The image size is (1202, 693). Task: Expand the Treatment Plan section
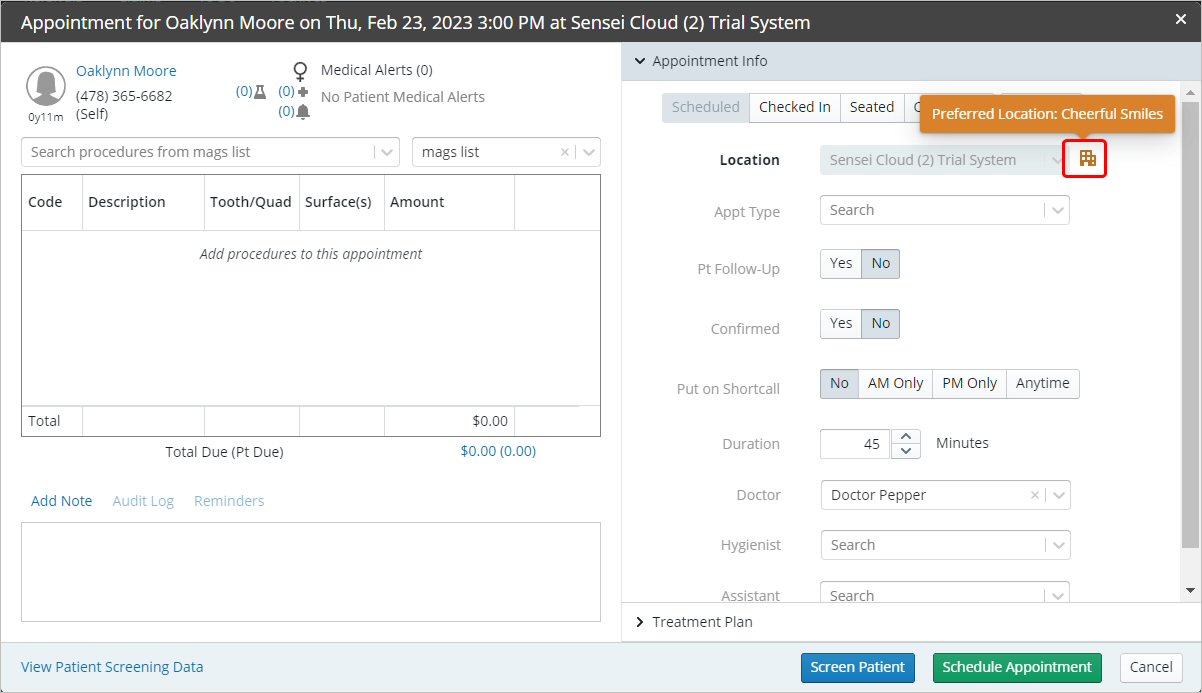[702, 622]
